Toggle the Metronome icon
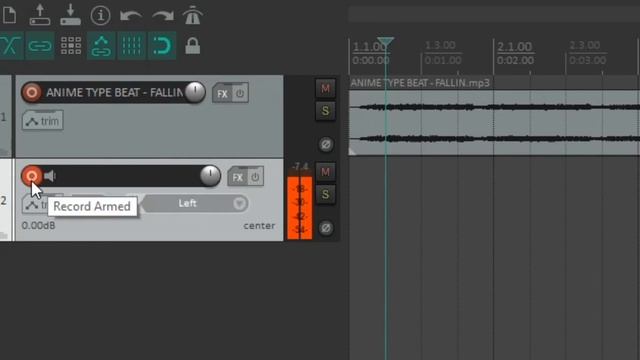640x360 pixels. click(192, 16)
